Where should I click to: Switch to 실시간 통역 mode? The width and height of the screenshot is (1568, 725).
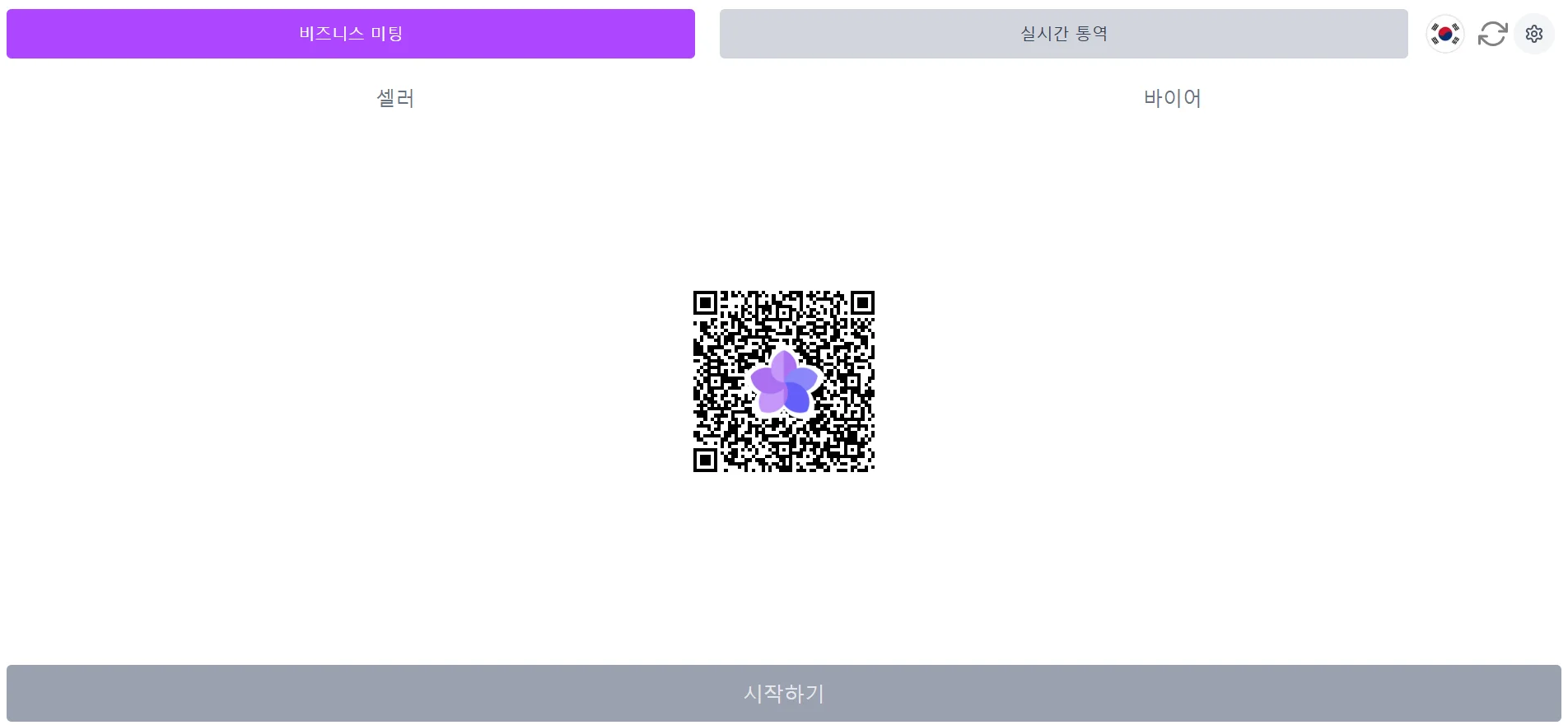(1064, 34)
